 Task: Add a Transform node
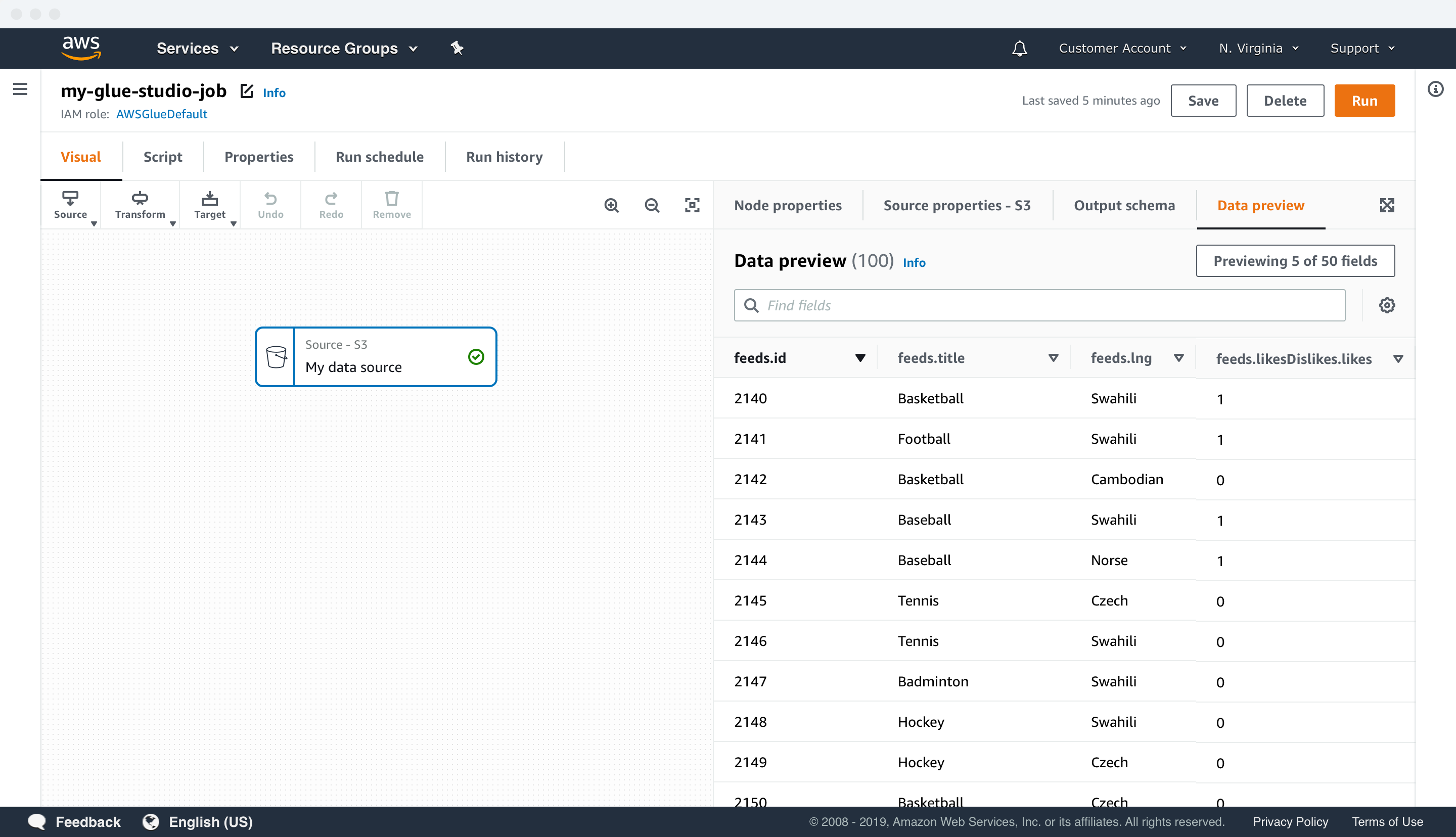pos(140,205)
